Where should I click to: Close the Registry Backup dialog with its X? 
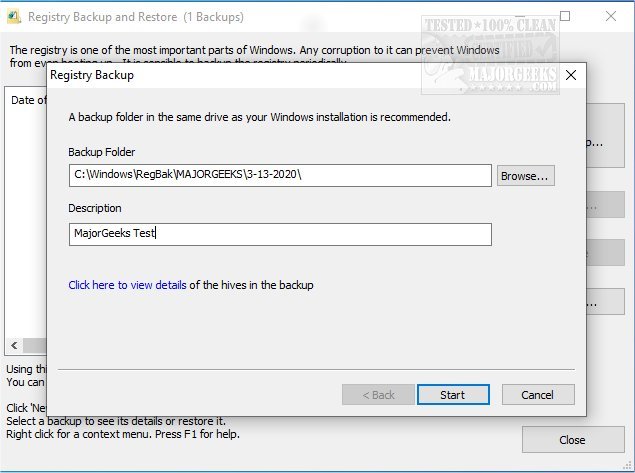click(571, 75)
